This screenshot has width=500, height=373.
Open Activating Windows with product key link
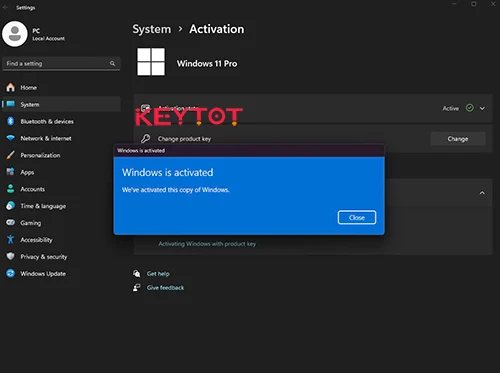207,244
